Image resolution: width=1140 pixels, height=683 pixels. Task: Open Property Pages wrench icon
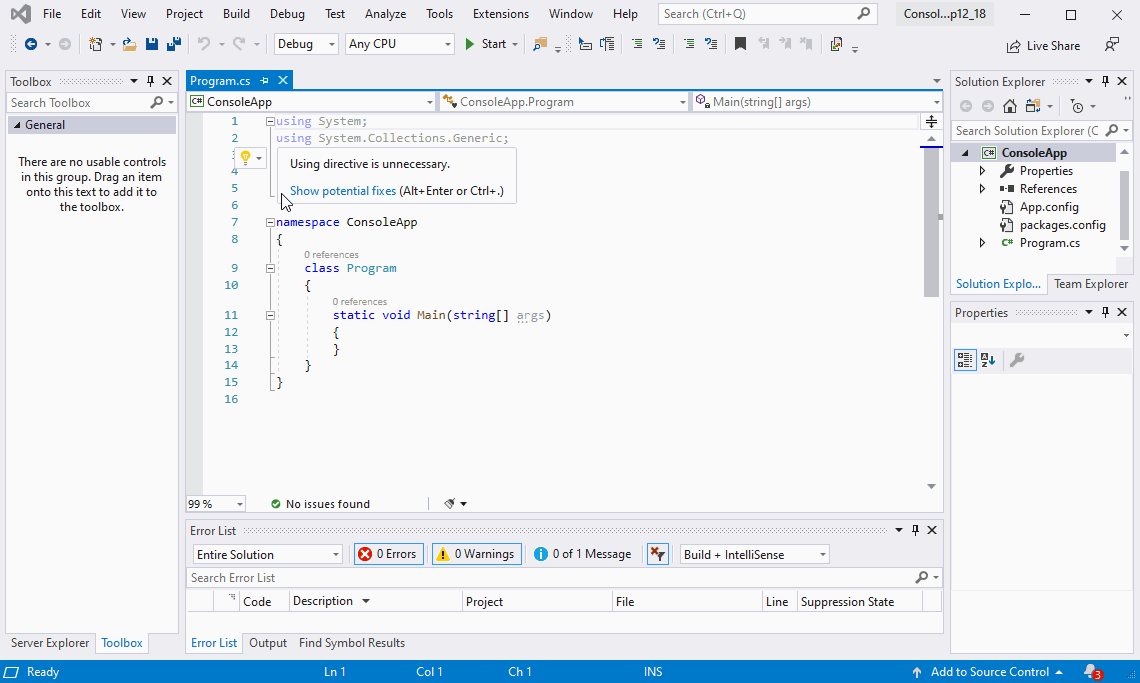[1017, 359]
